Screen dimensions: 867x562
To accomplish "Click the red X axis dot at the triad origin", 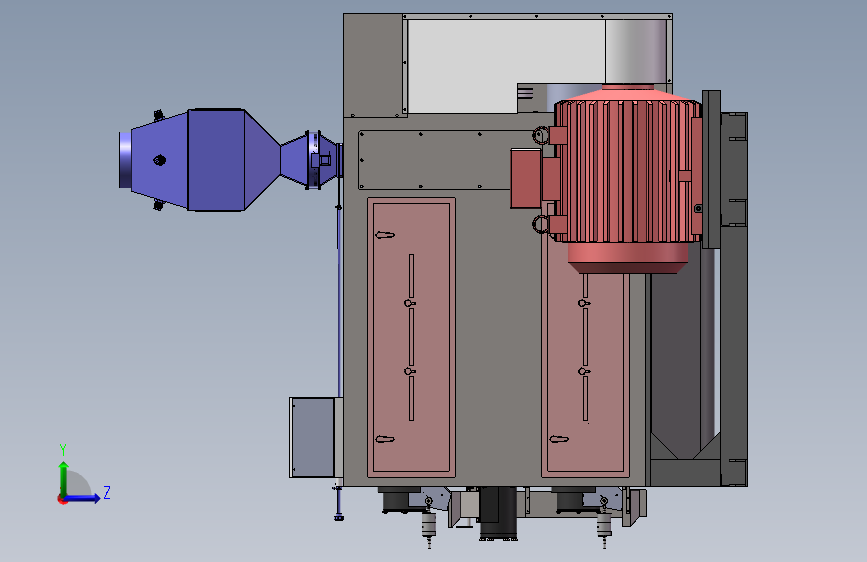I will pyautogui.click(x=62, y=499).
